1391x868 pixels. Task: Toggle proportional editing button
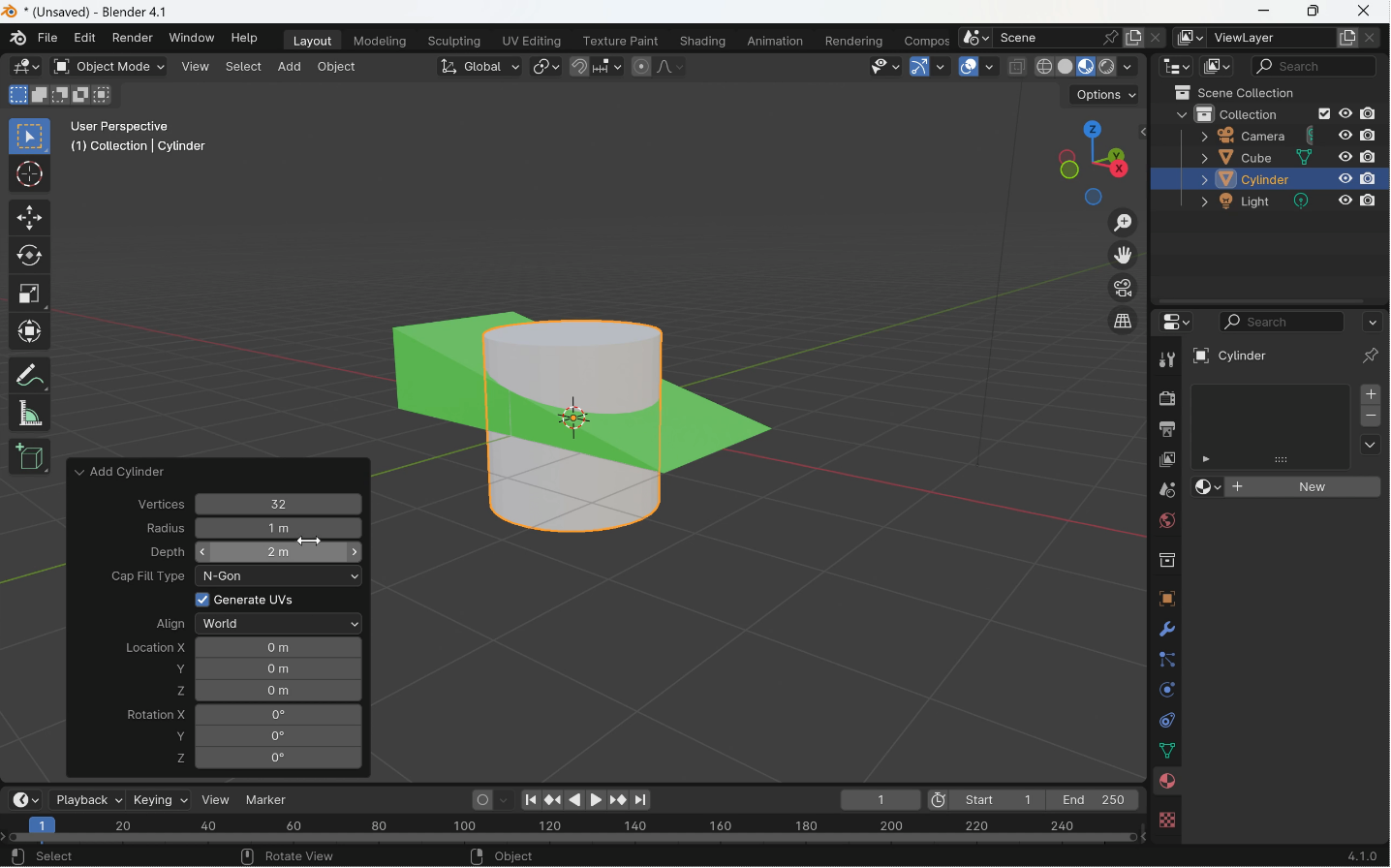[x=641, y=67]
